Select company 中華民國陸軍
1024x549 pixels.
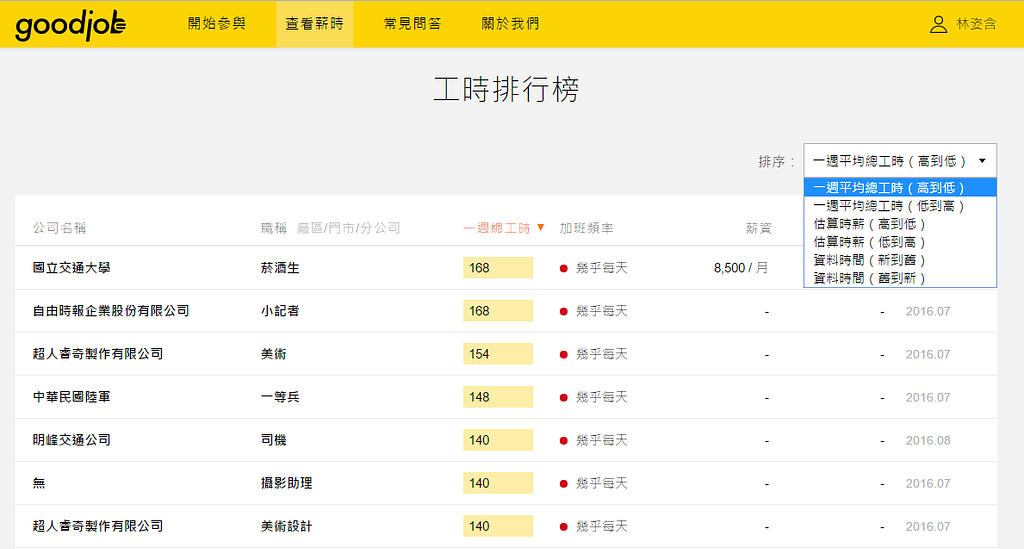coord(72,397)
